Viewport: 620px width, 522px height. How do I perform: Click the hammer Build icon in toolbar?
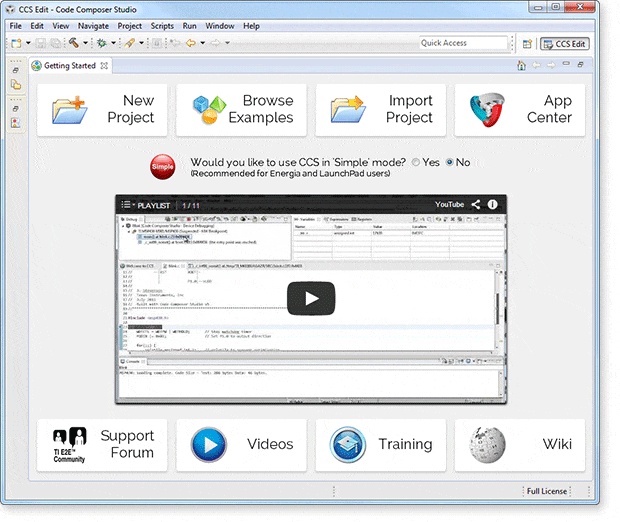point(73,43)
